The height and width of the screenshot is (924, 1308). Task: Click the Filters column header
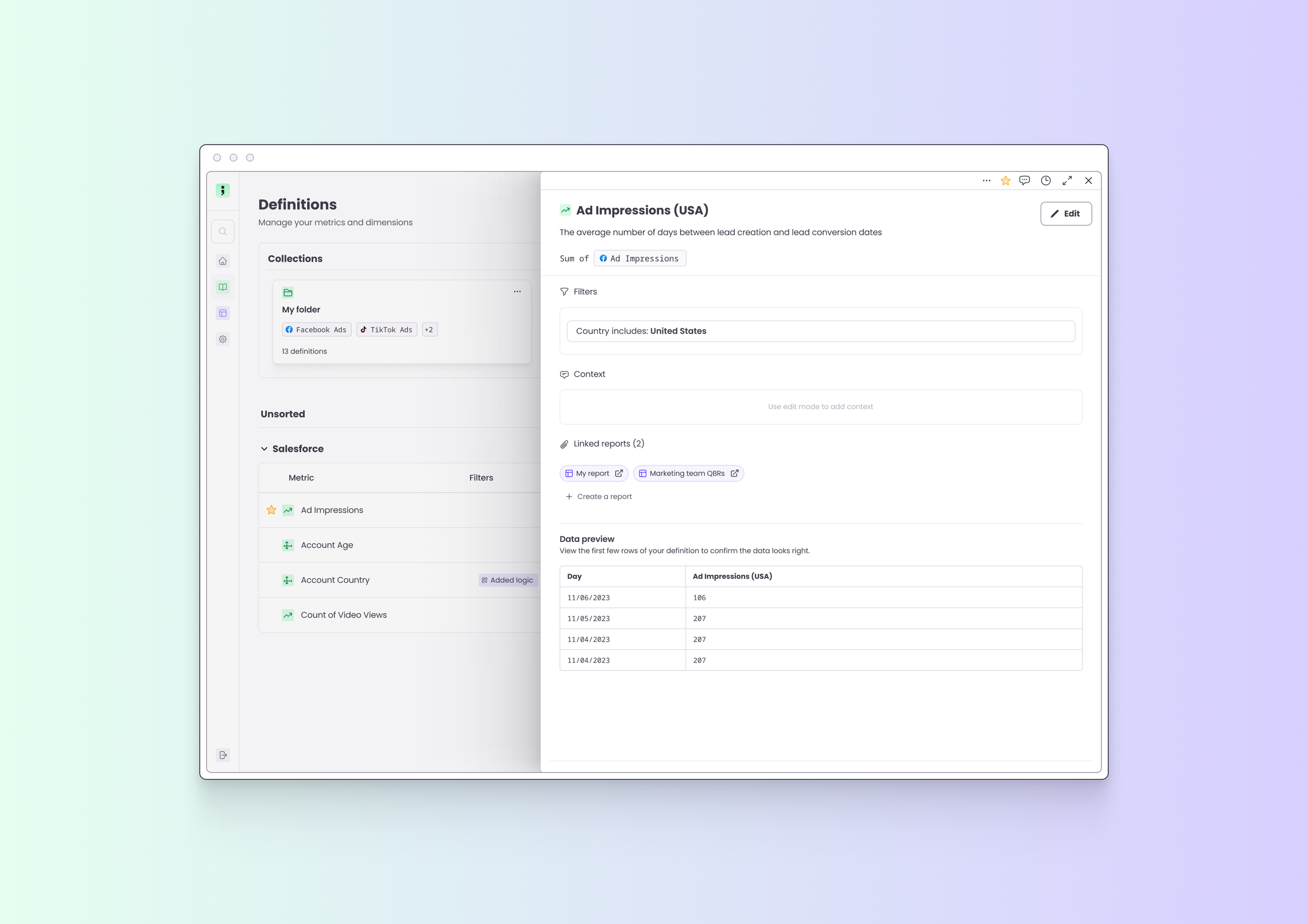click(x=481, y=478)
